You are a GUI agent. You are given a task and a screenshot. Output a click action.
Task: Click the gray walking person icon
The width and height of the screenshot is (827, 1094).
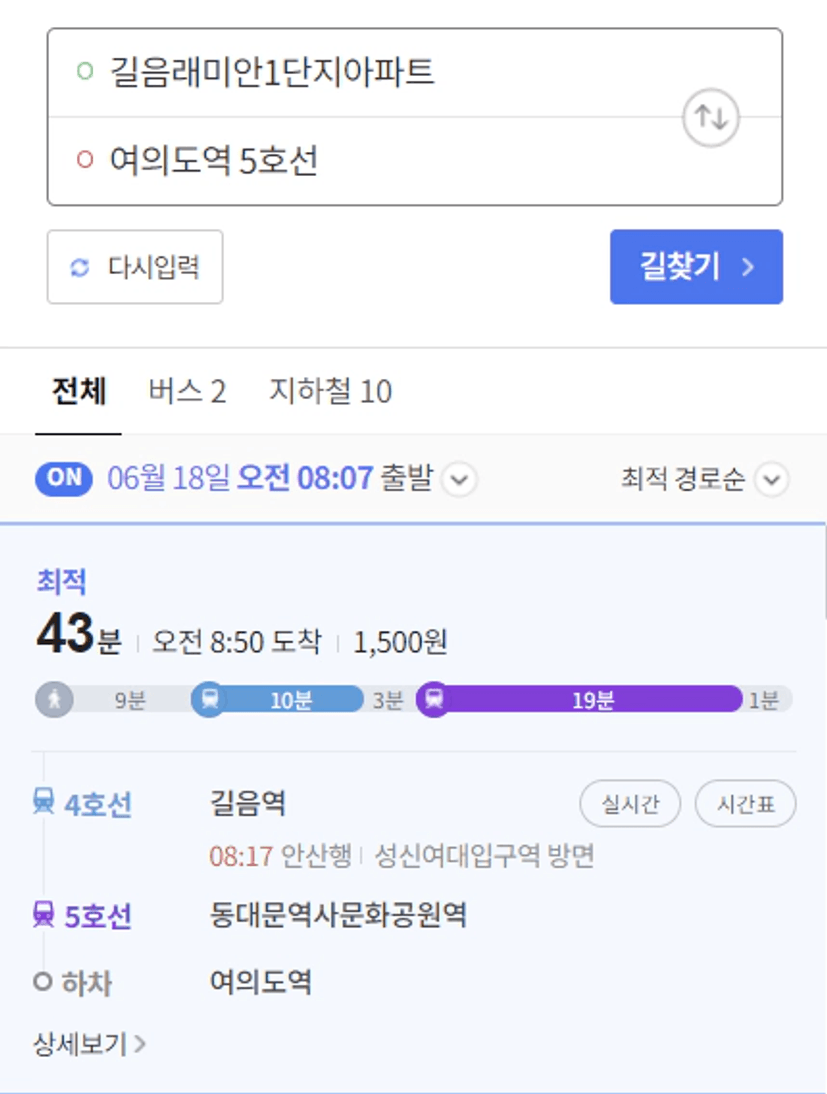54,699
